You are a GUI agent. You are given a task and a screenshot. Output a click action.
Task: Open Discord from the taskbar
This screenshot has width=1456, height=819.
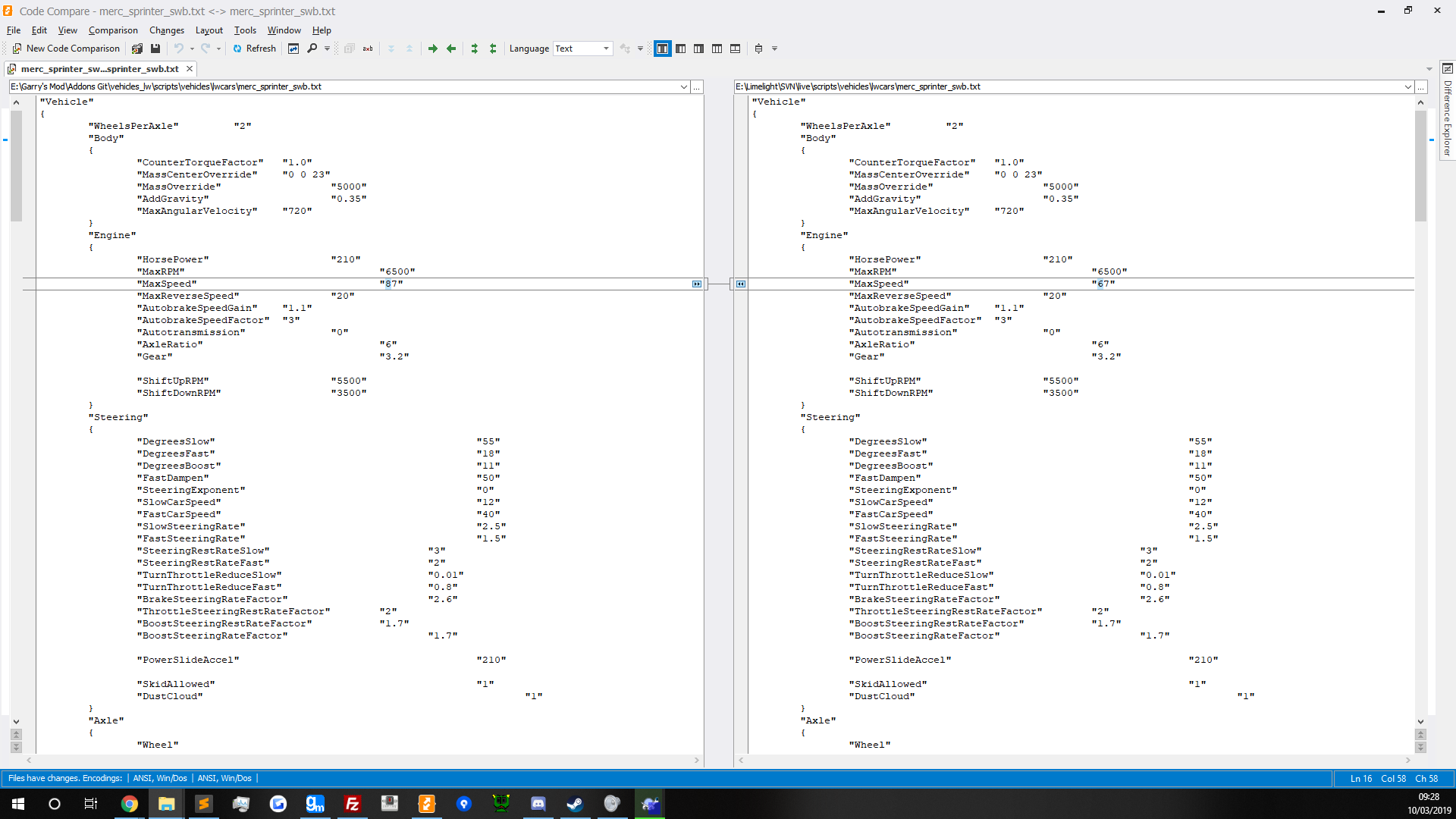click(x=538, y=804)
